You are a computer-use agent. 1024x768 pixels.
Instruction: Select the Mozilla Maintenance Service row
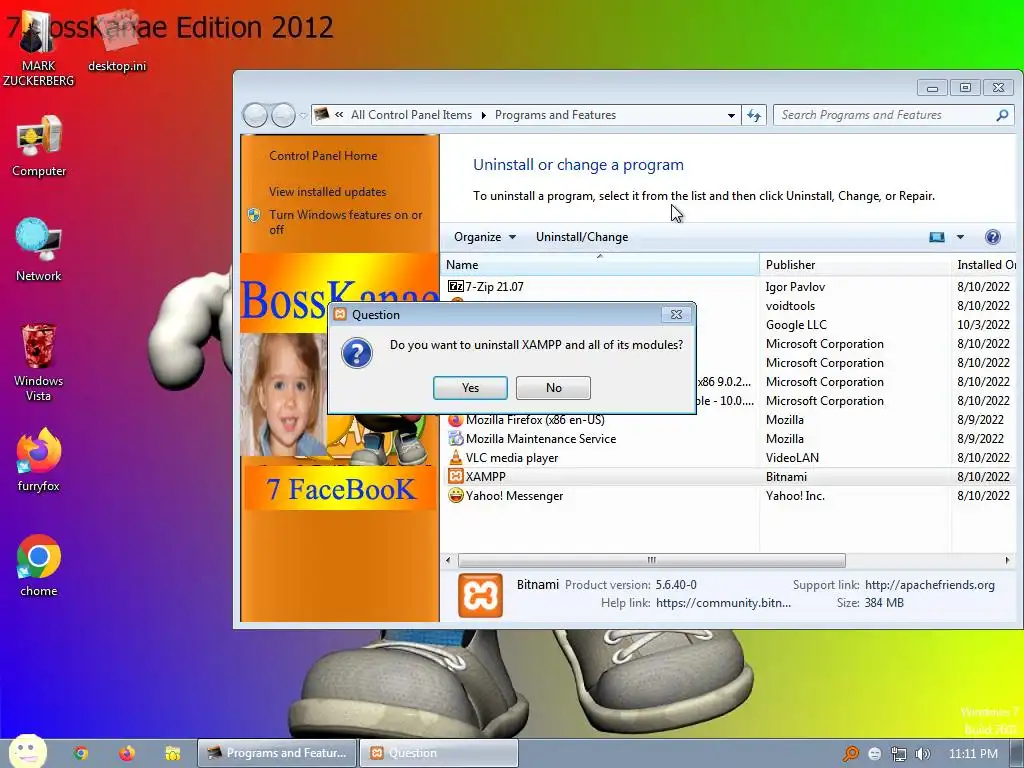pyautogui.click(x=729, y=439)
